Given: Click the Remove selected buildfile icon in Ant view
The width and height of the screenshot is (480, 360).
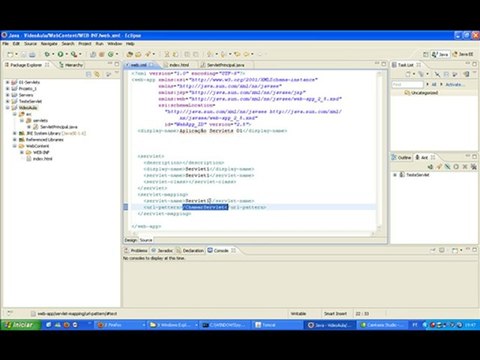Looking at the screenshot, I should [465, 167].
